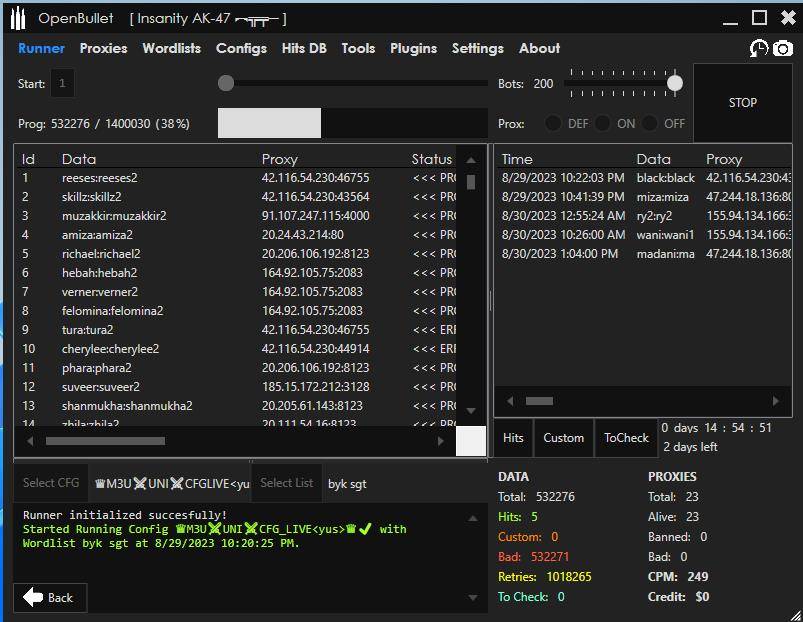Screen dimensions: 803x622
Task: Click the log panel scroll-down arrow
Action: coord(472,597)
